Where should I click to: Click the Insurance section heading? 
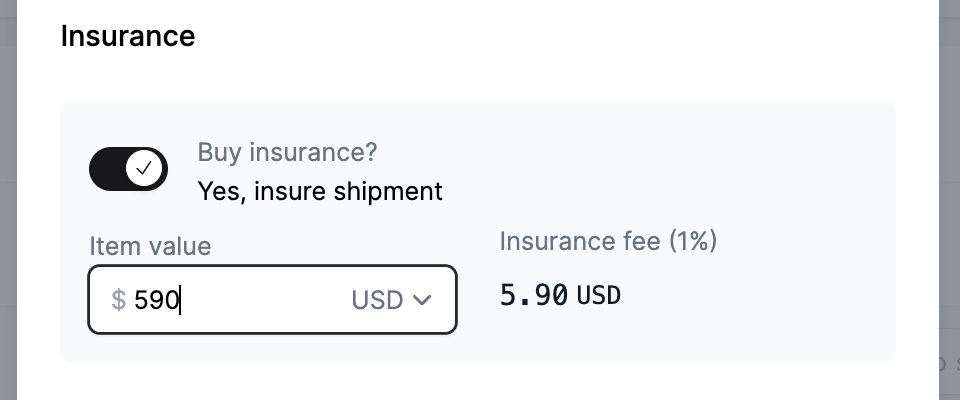128,36
